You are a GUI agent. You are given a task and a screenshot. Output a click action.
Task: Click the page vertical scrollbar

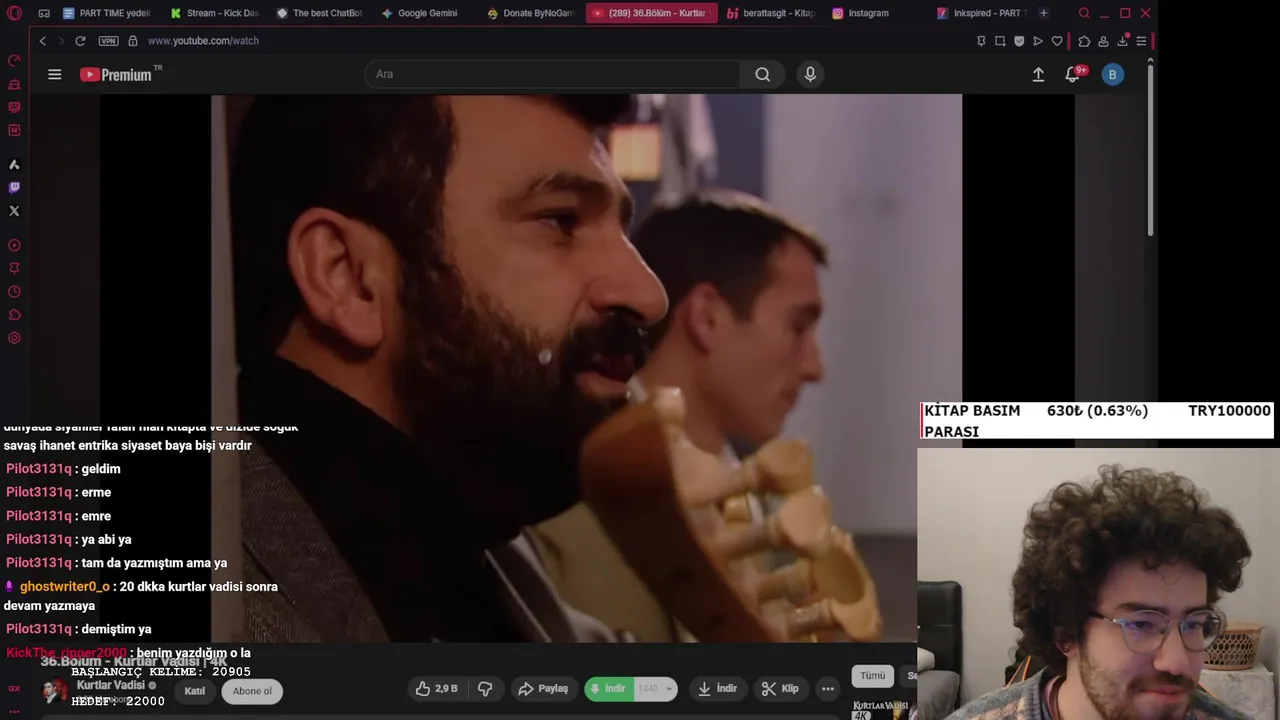click(1150, 150)
